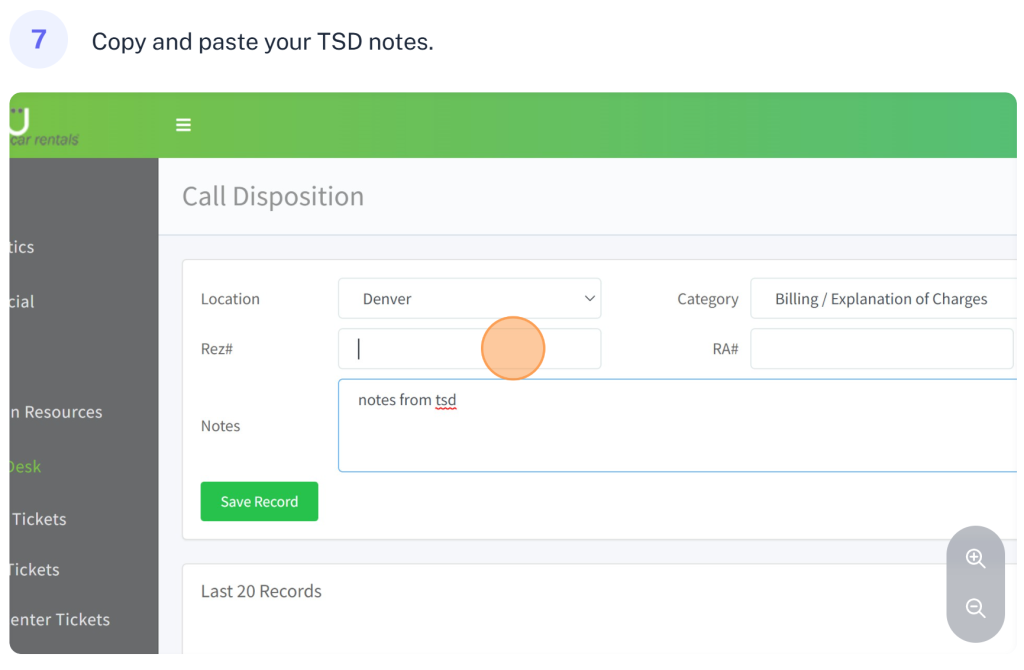
Task: Select the sidebar item ending in "tics"
Action: 22,247
